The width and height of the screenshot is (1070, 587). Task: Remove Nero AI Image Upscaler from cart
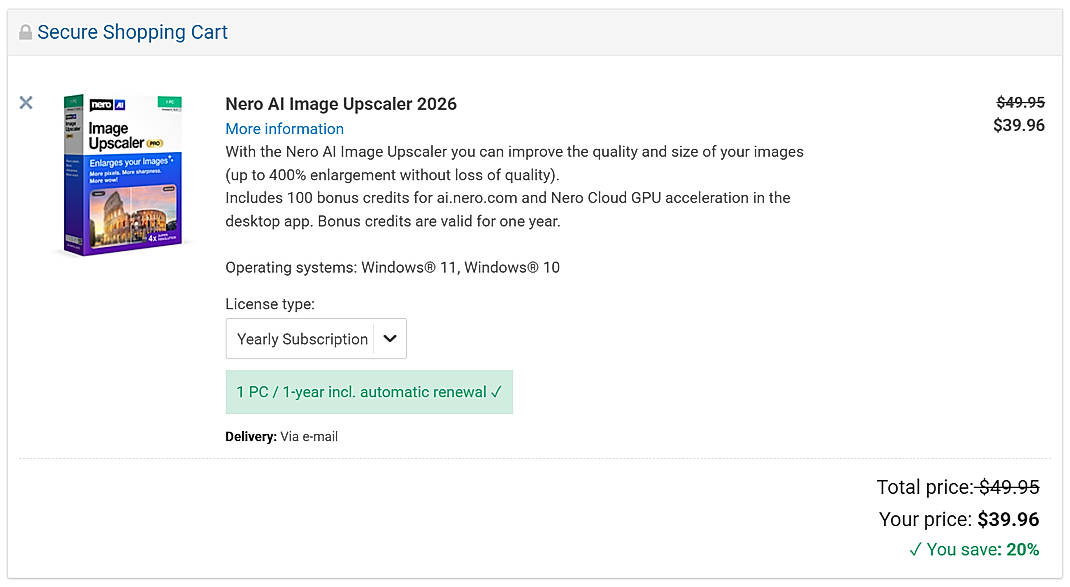coord(26,102)
